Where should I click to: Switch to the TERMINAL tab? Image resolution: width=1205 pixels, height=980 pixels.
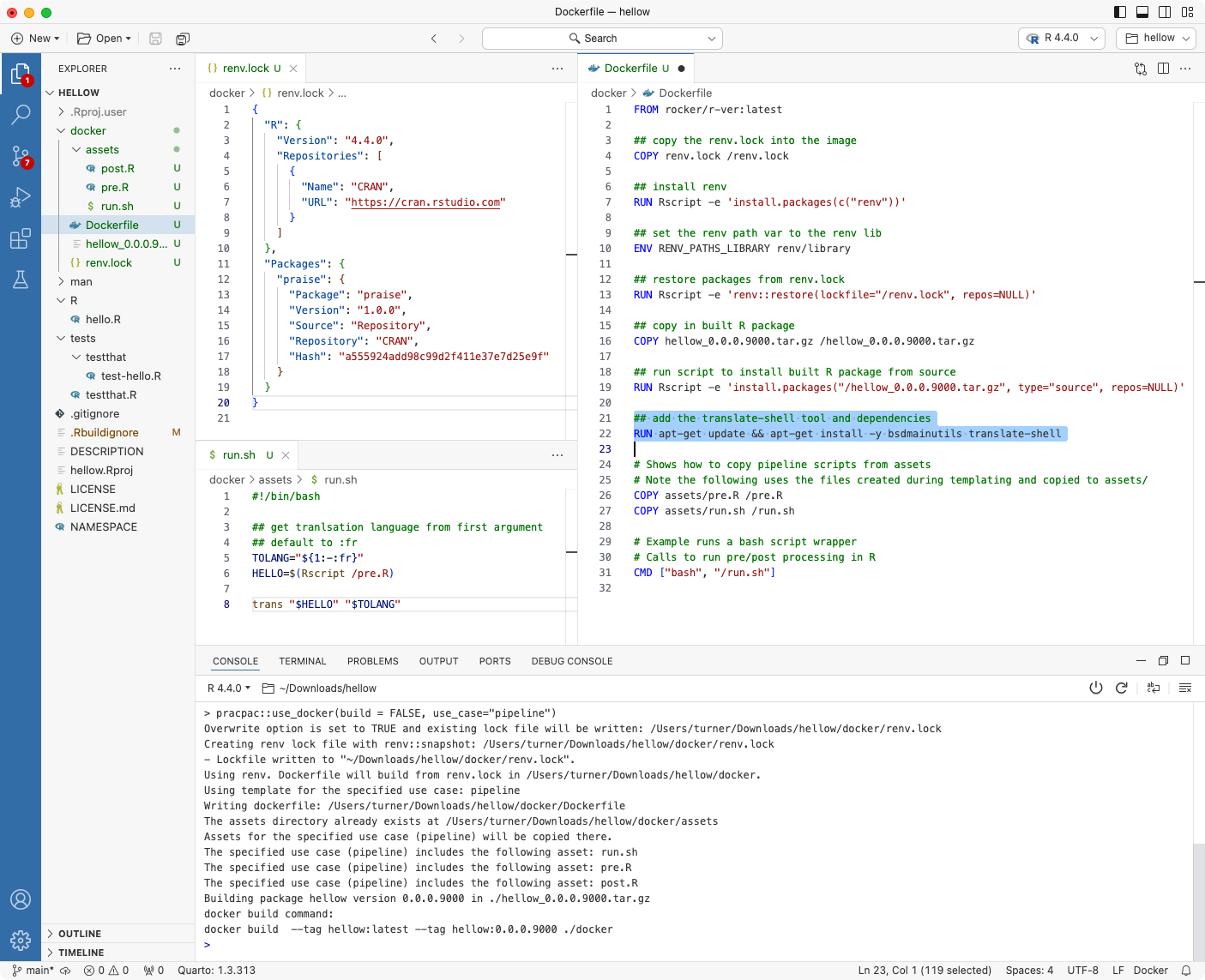click(303, 661)
